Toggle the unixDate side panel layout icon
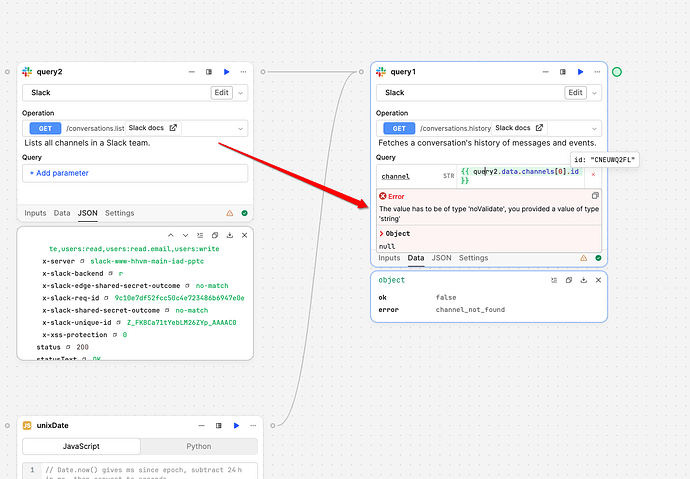 coord(219,425)
